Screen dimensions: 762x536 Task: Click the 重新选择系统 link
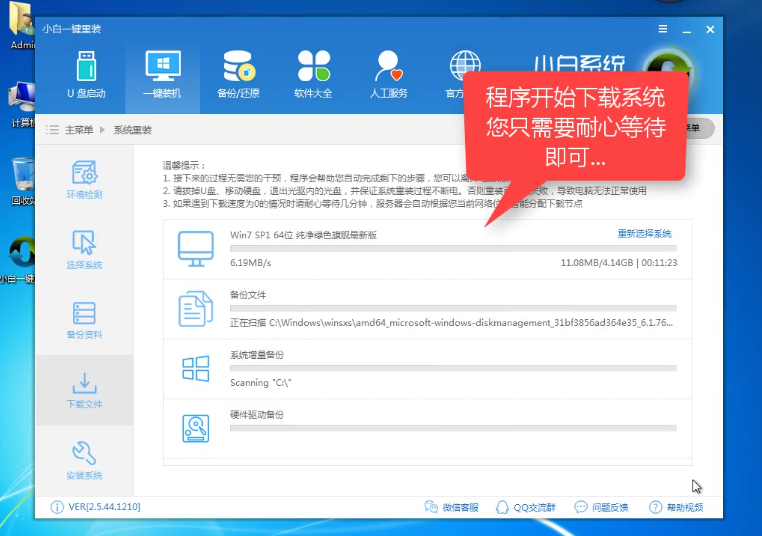[644, 233]
